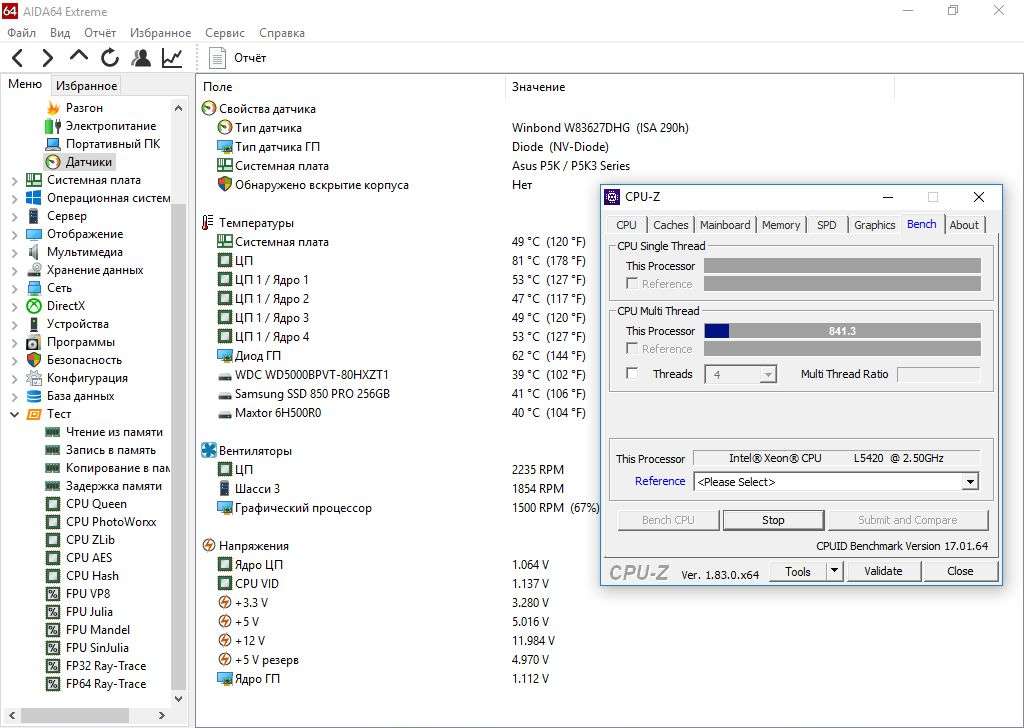This screenshot has height=728, width=1024.
Task: Open the graph chart toolbar icon
Action: point(172,58)
